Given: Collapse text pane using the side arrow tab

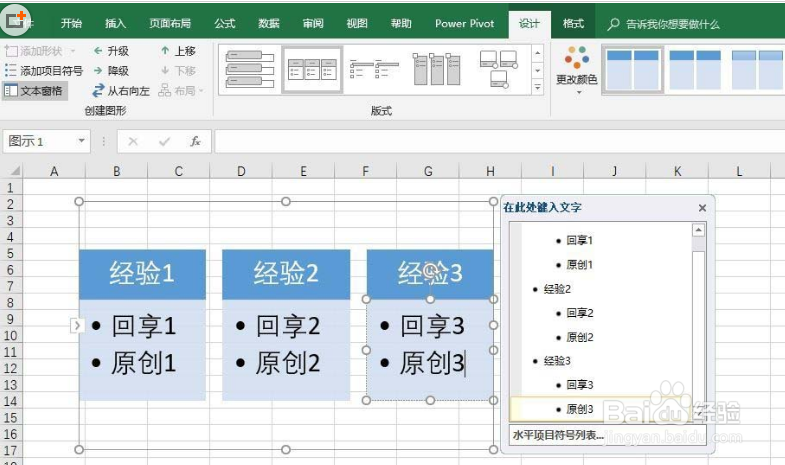Looking at the screenshot, I should pyautogui.click(x=77, y=326).
